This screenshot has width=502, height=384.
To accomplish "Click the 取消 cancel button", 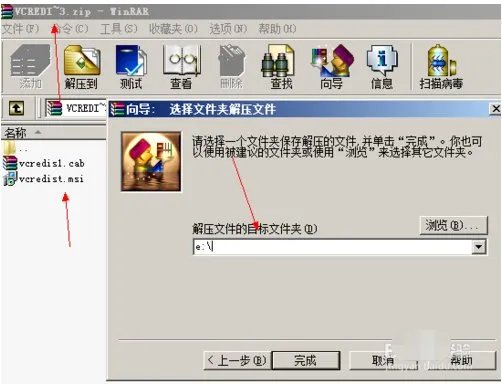I will 383,360.
